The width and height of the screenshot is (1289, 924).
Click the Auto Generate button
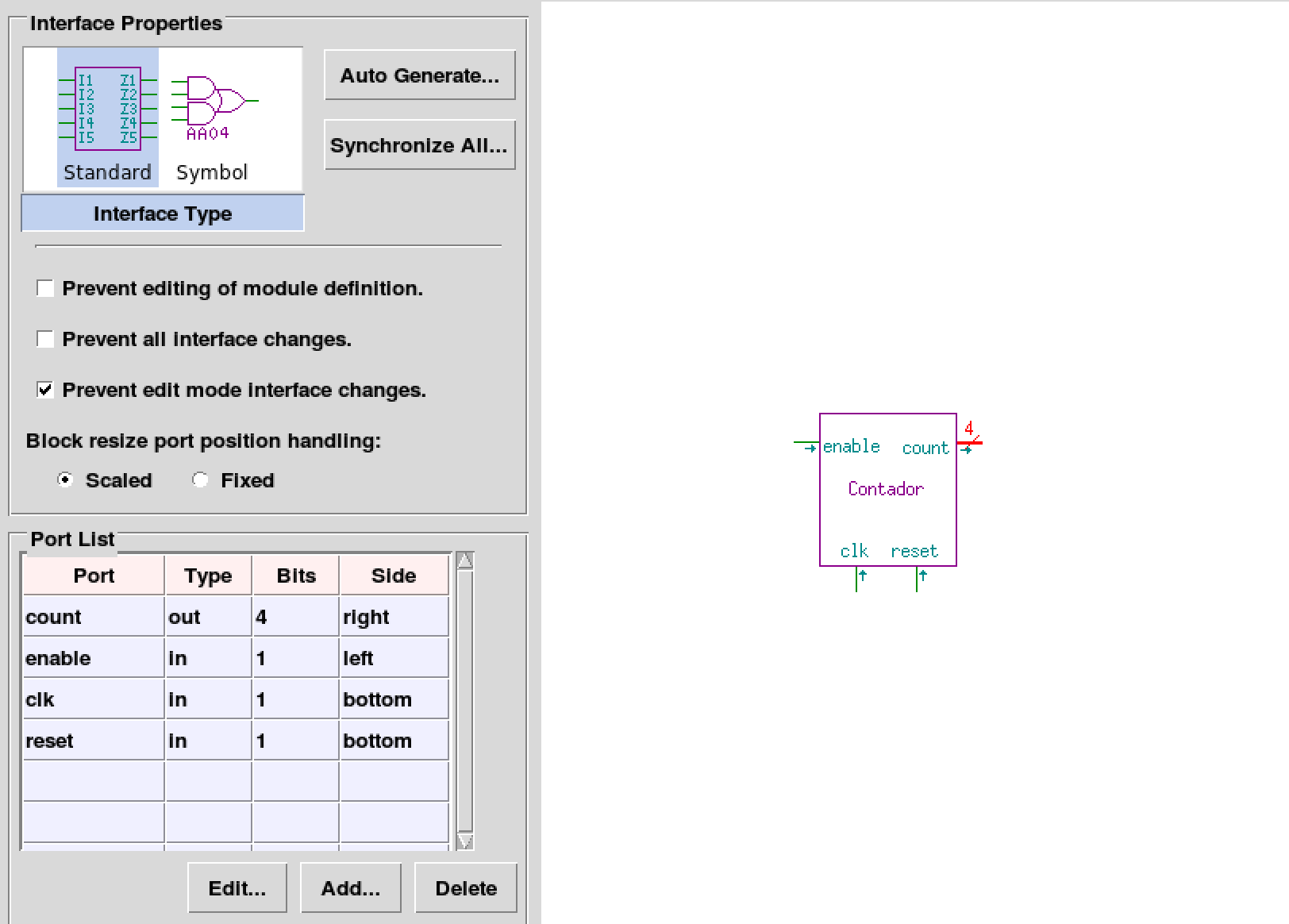[x=419, y=75]
